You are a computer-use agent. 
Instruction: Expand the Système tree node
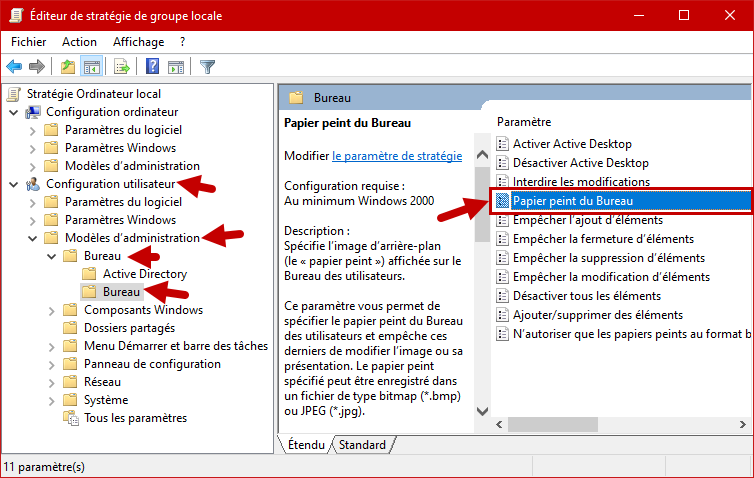point(51,401)
